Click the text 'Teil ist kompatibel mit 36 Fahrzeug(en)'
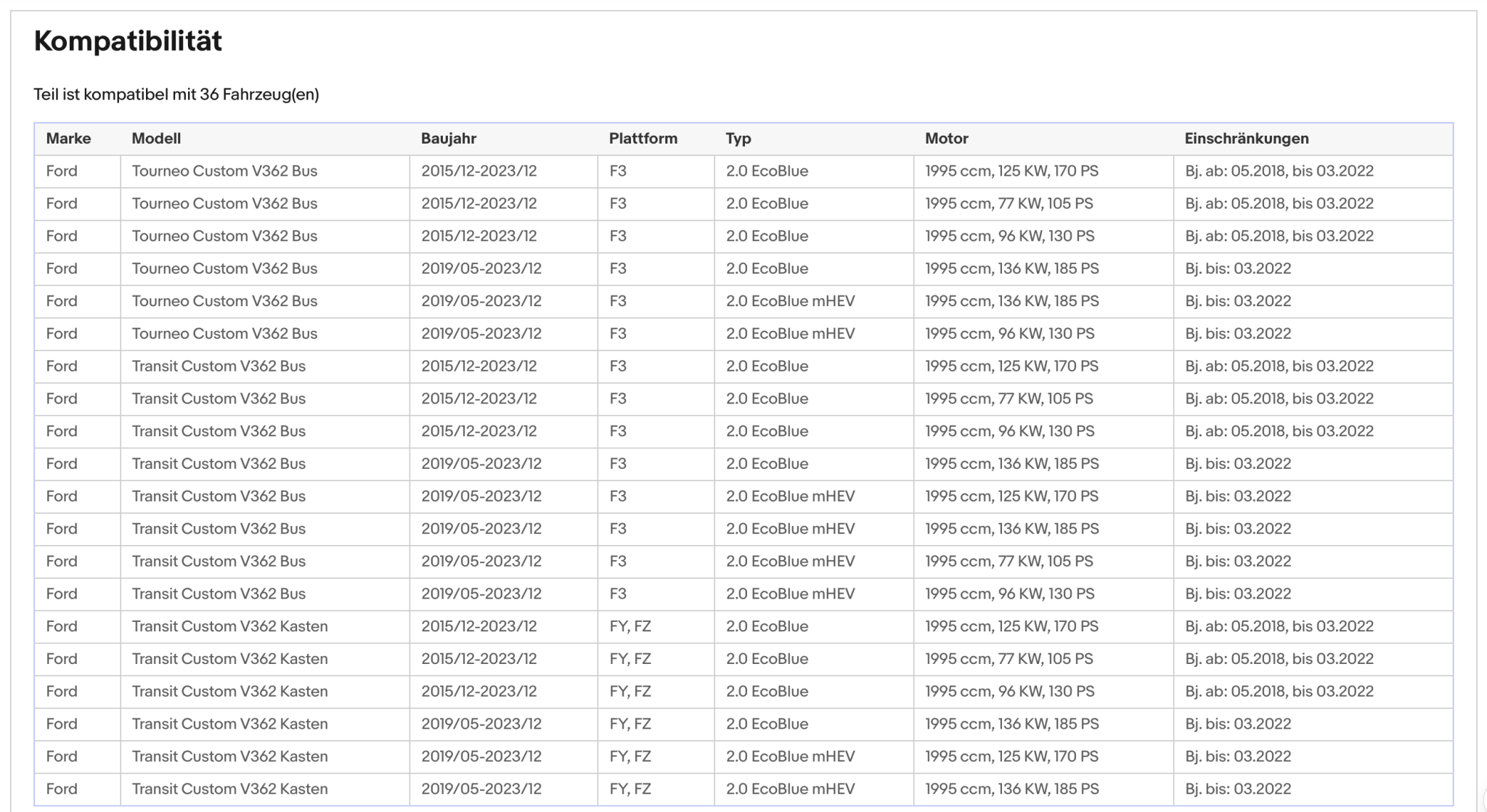 (176, 94)
